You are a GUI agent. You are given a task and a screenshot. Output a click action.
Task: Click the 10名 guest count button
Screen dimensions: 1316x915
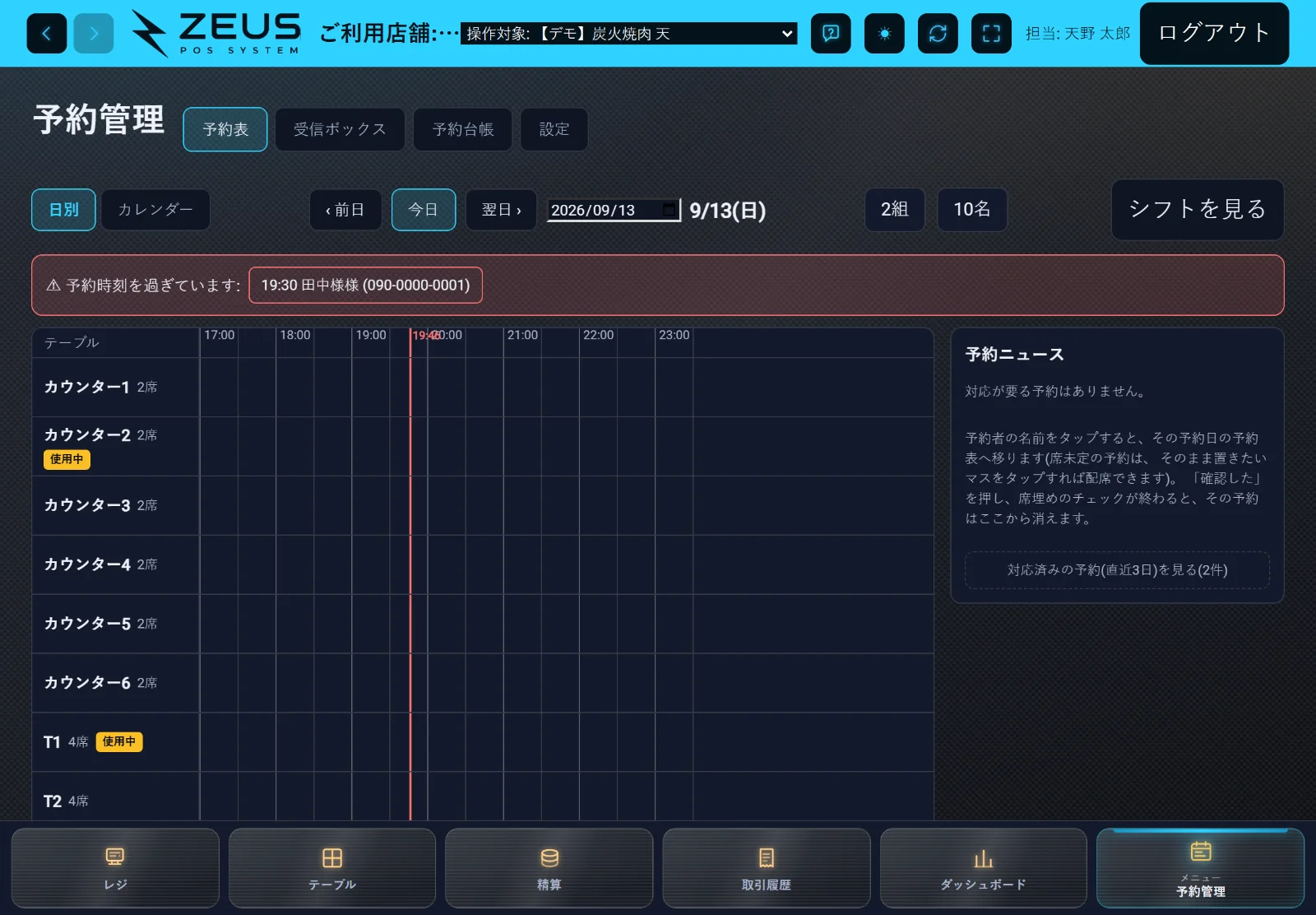pos(972,210)
